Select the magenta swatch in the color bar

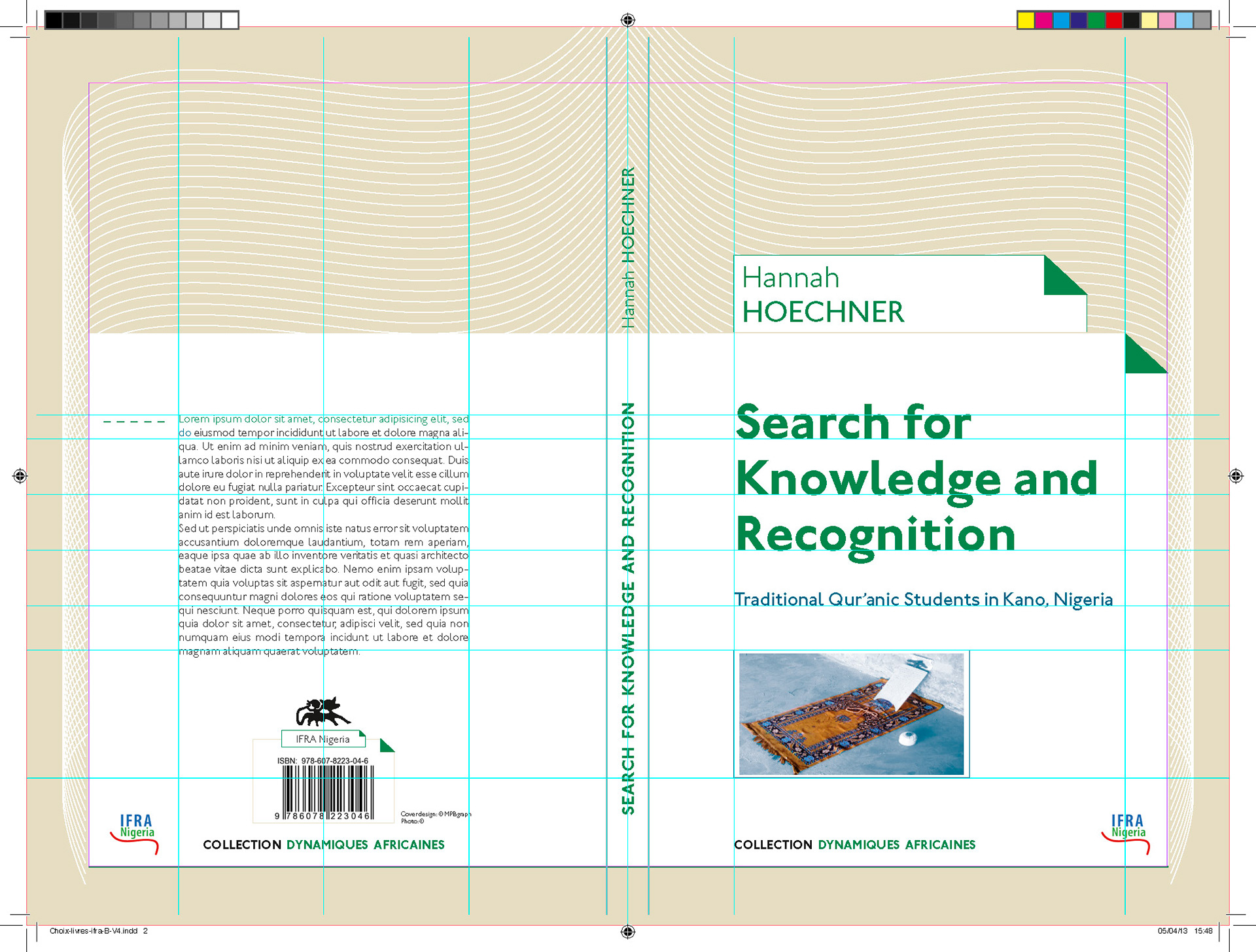pos(1043,20)
